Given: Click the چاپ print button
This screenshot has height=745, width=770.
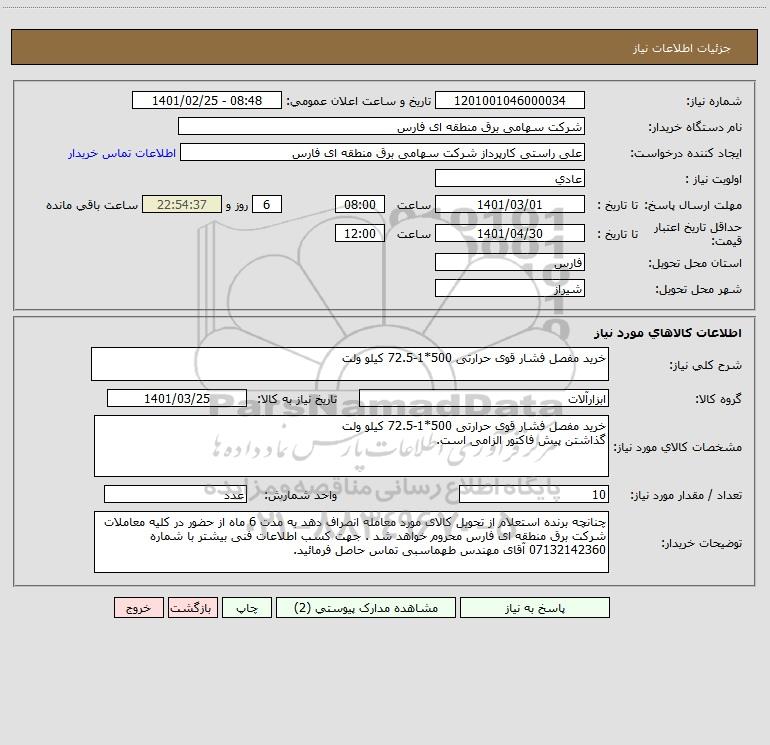Looking at the screenshot, I should tap(247, 607).
